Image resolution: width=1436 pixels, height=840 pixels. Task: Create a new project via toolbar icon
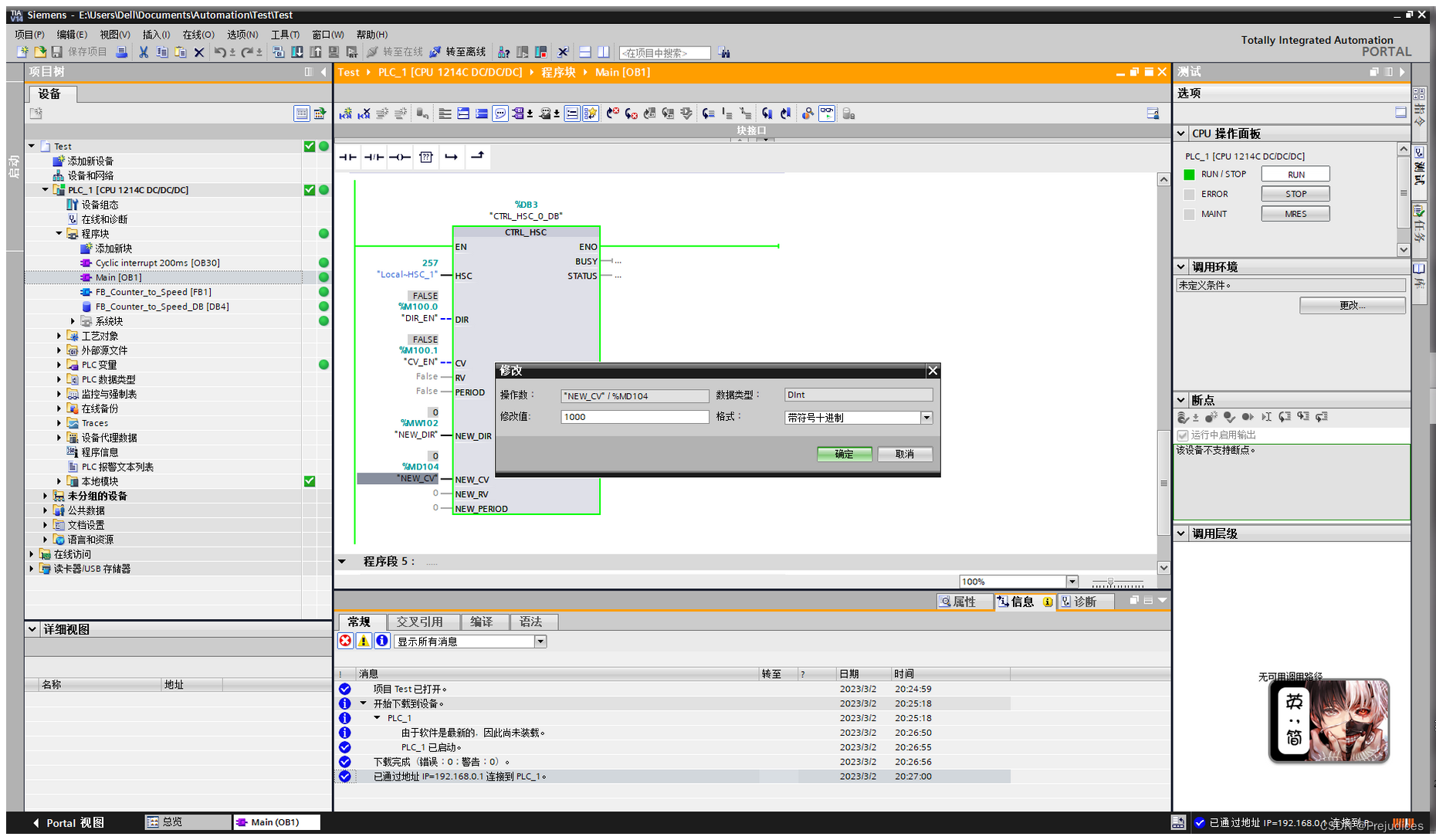tap(22, 52)
